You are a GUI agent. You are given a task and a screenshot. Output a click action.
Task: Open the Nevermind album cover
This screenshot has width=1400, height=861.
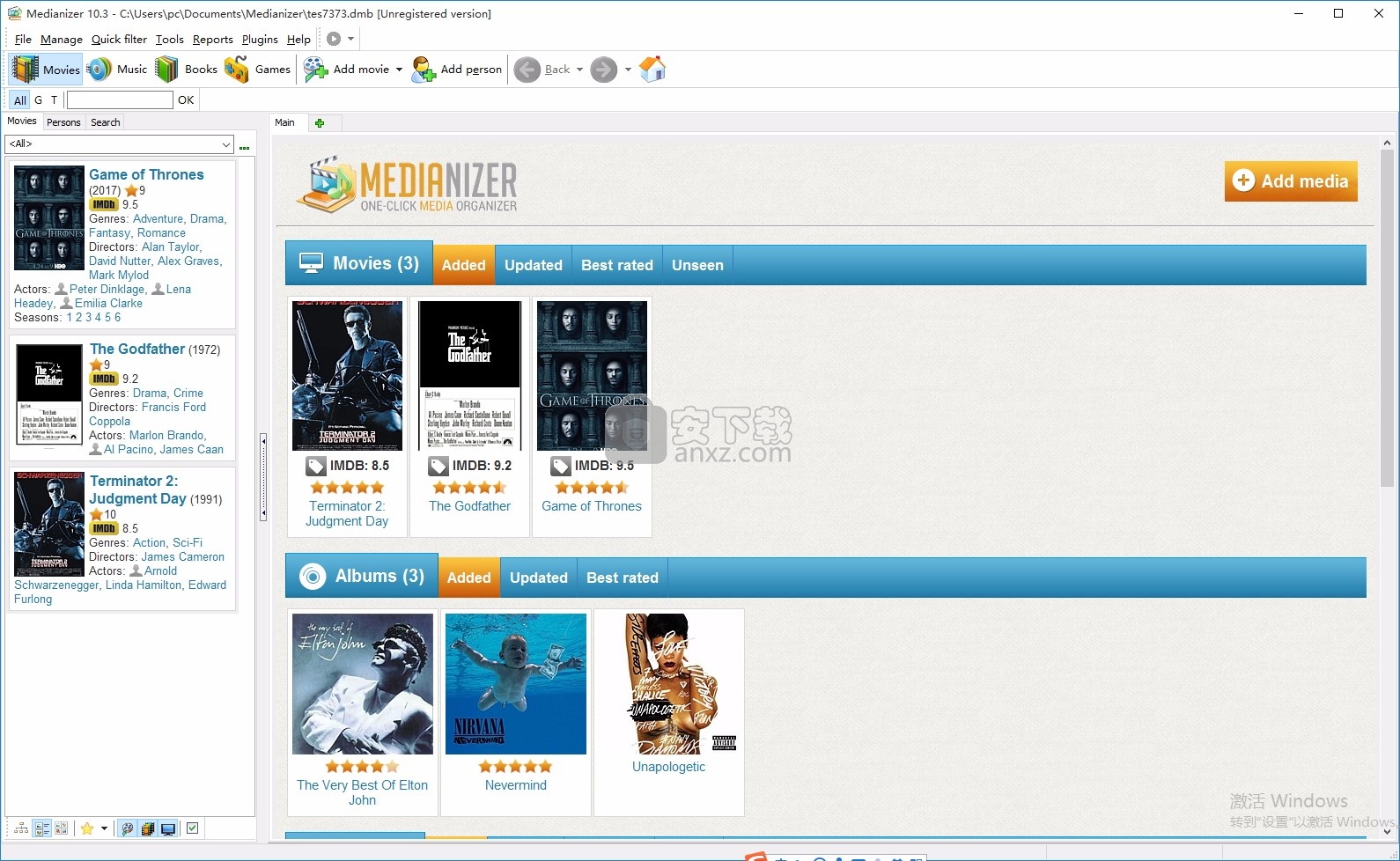[x=516, y=684]
